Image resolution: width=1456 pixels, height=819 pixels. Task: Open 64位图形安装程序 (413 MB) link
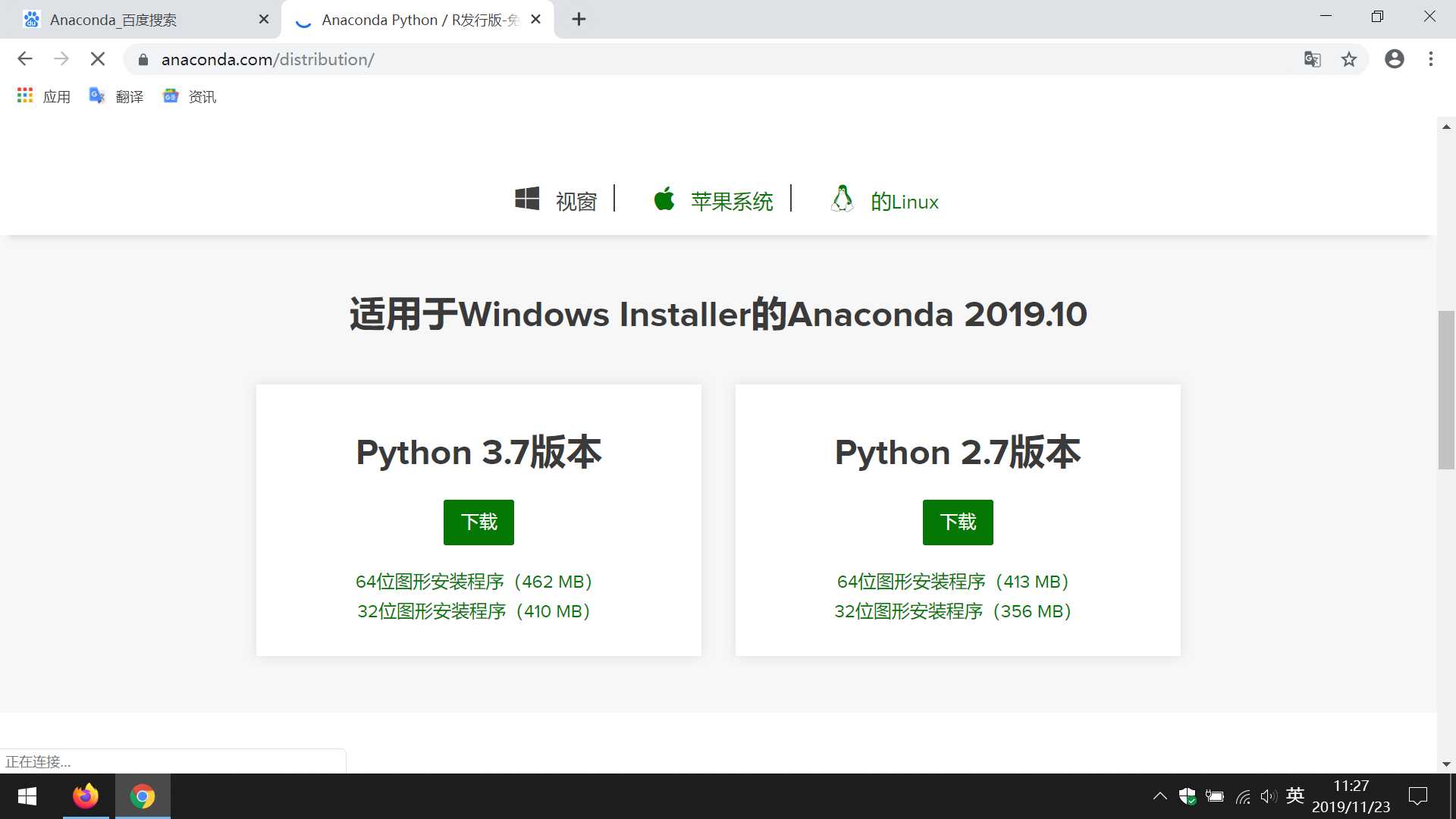point(953,582)
